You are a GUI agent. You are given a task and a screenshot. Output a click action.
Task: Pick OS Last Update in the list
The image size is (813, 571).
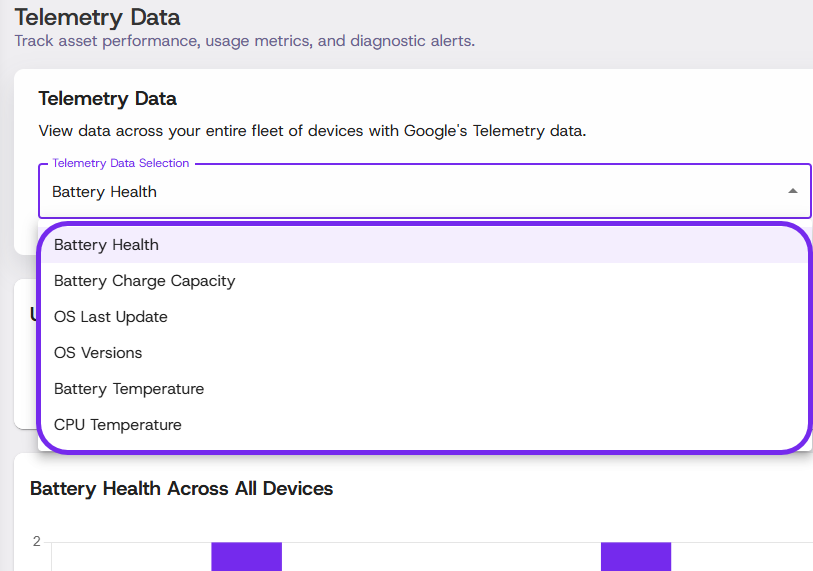point(110,317)
